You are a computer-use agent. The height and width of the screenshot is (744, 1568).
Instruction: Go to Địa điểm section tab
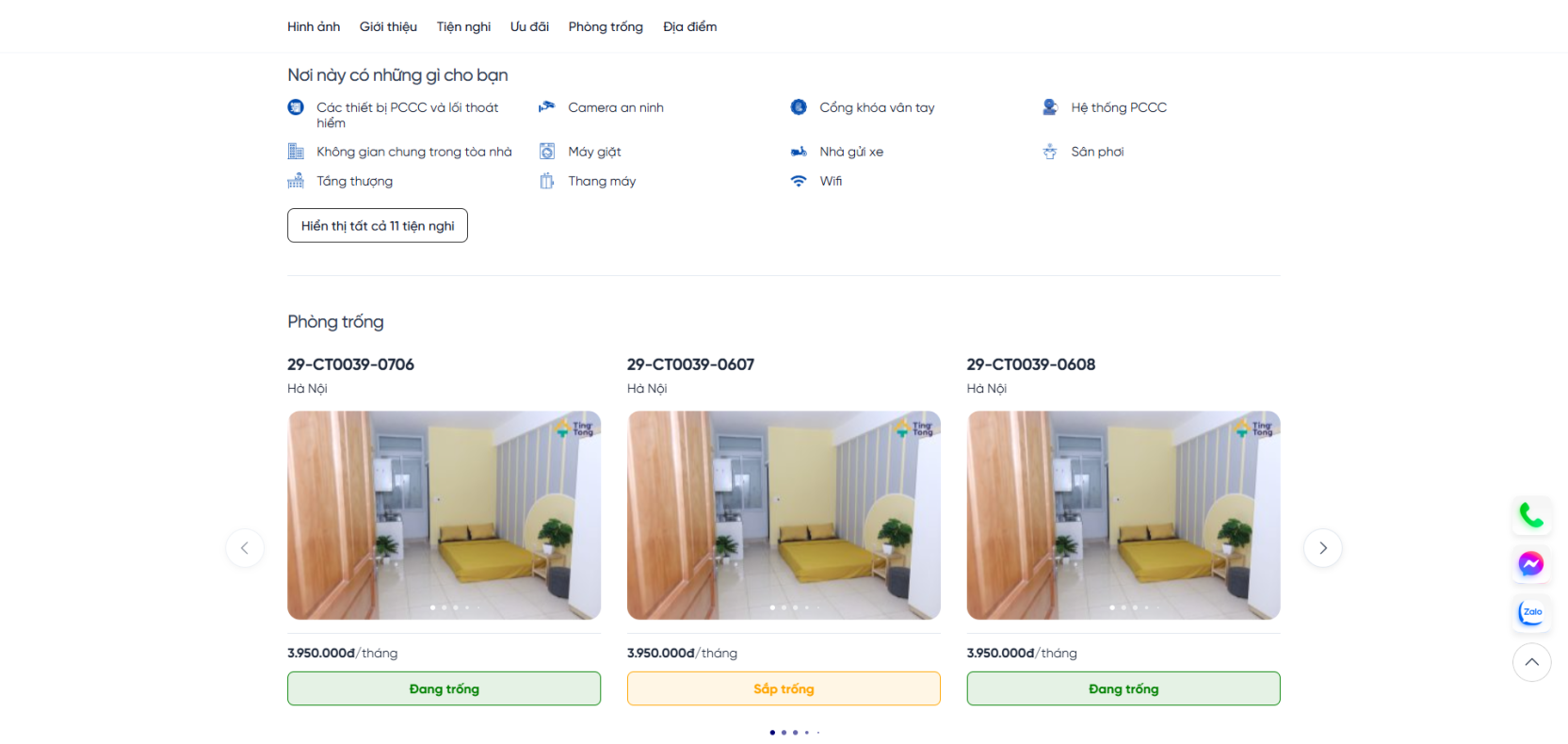point(689,26)
